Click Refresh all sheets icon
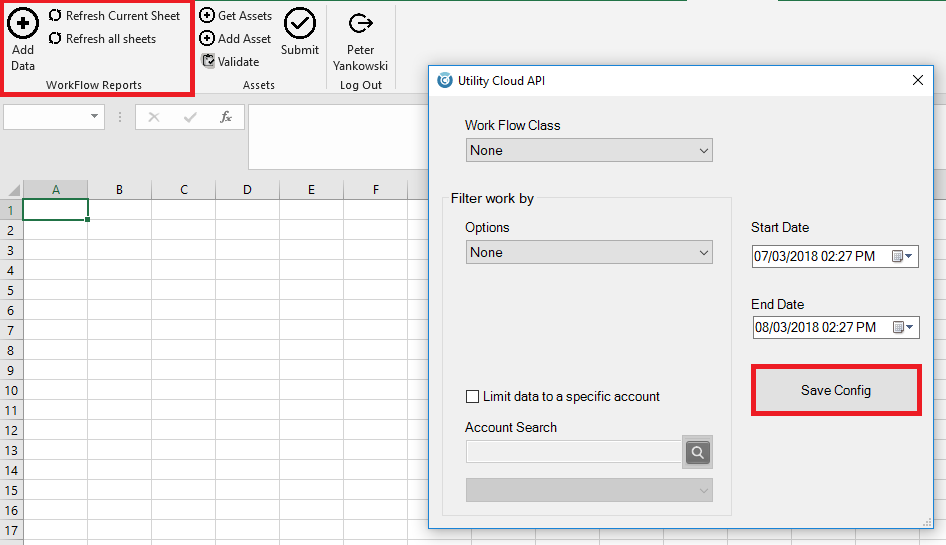This screenshot has height=545, width=946. [x=55, y=39]
